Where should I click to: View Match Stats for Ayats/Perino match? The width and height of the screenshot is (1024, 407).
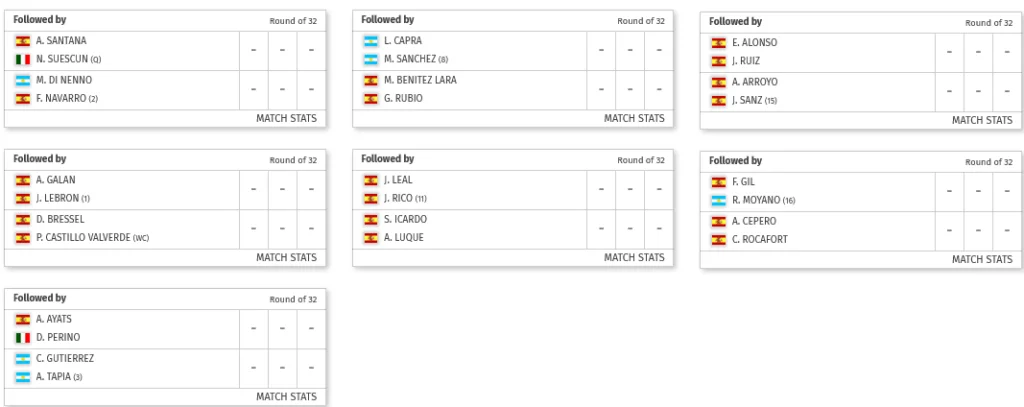point(286,397)
